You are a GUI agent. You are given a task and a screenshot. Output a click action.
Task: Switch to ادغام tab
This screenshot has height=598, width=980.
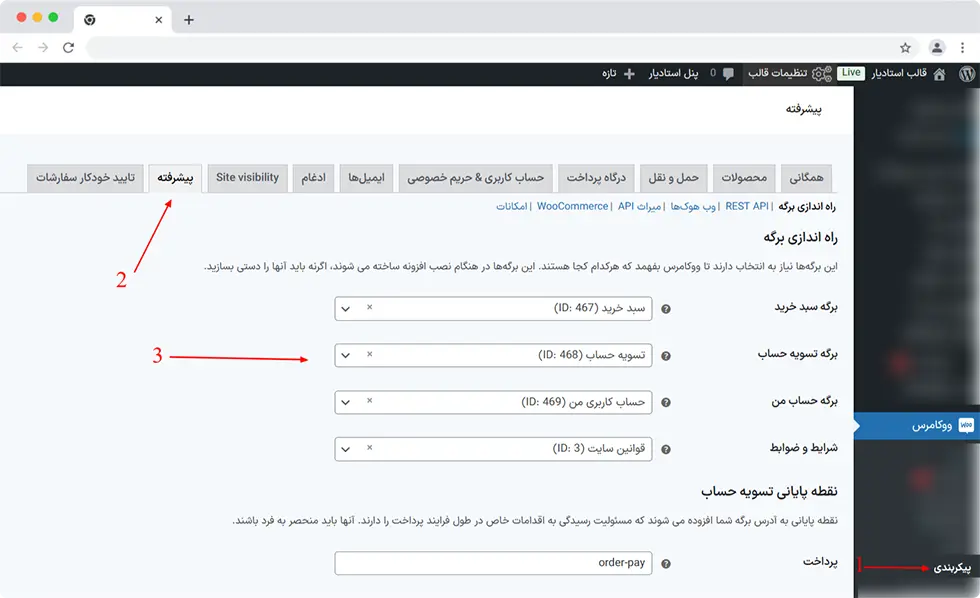313,178
